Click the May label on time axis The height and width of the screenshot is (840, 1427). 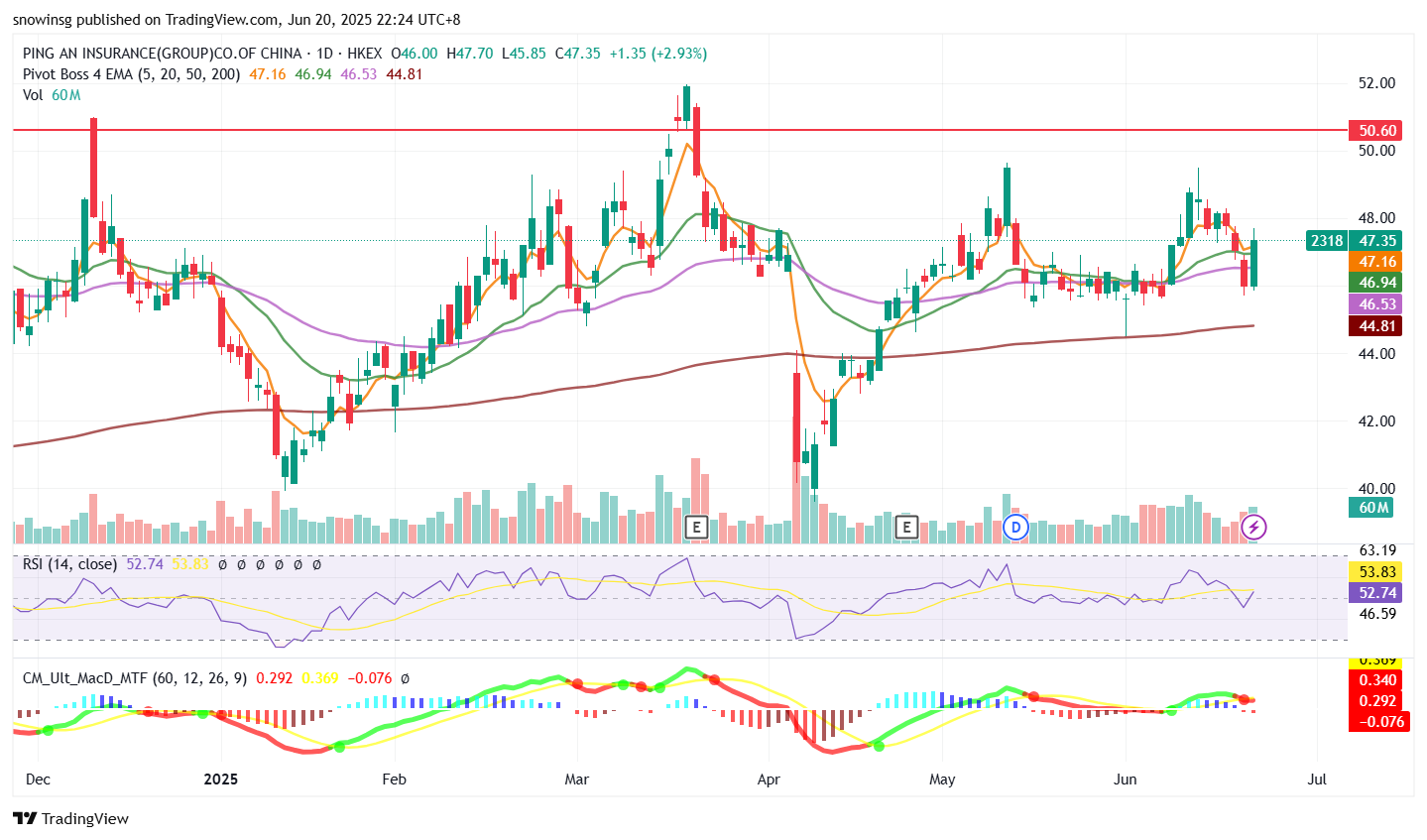click(942, 780)
